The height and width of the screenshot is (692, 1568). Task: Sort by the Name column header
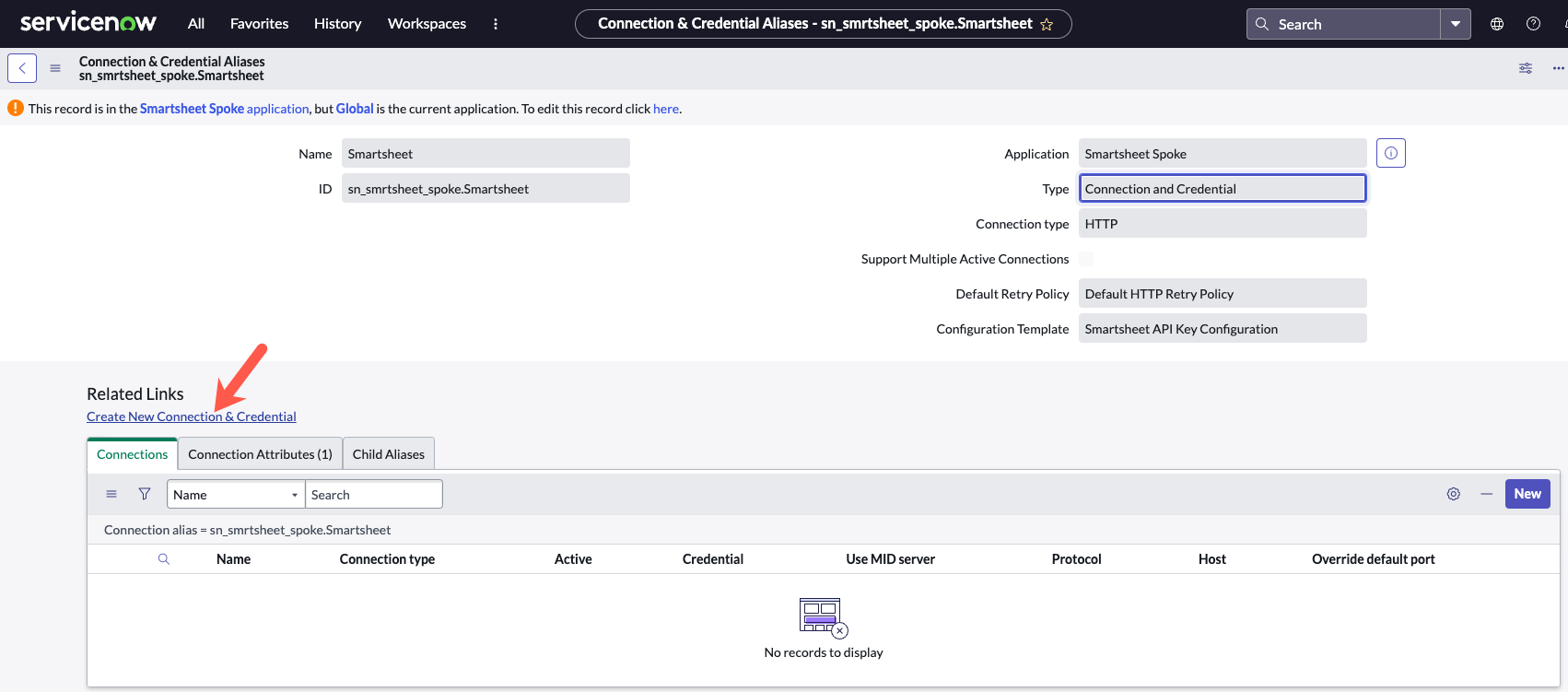point(233,559)
